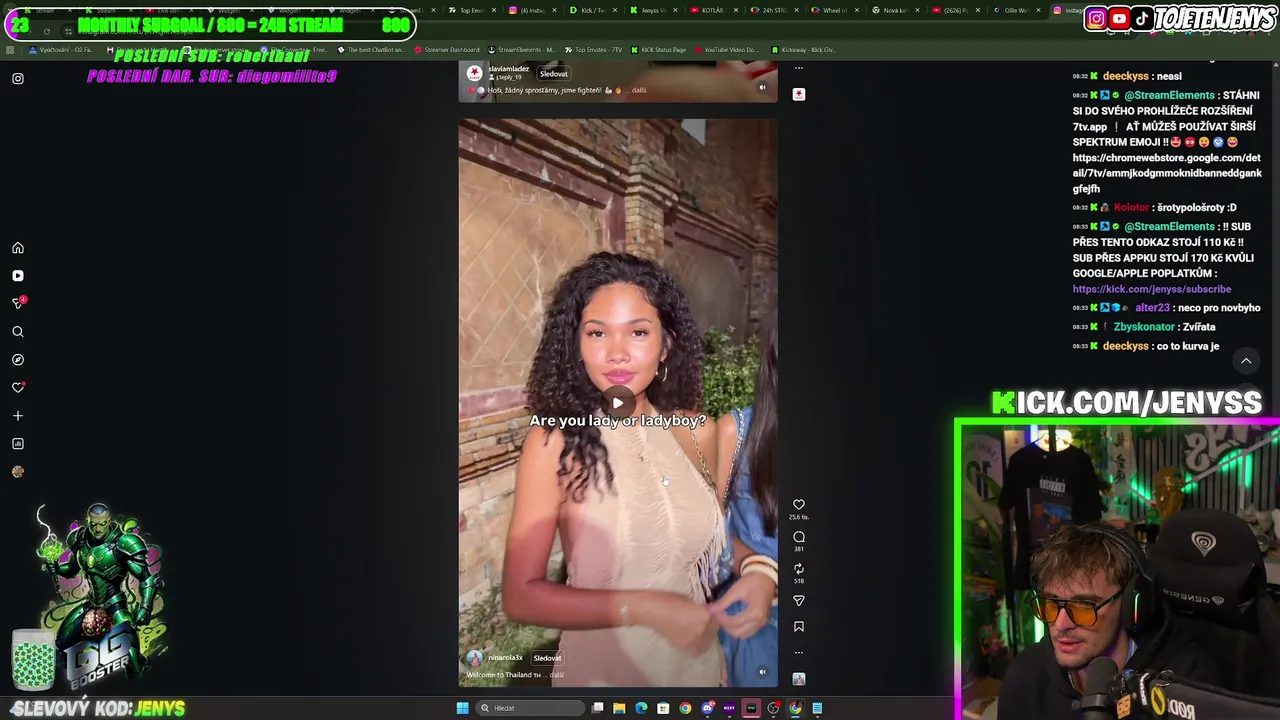
Task: Open 'Kickaway' bookmark
Action: tap(803, 50)
